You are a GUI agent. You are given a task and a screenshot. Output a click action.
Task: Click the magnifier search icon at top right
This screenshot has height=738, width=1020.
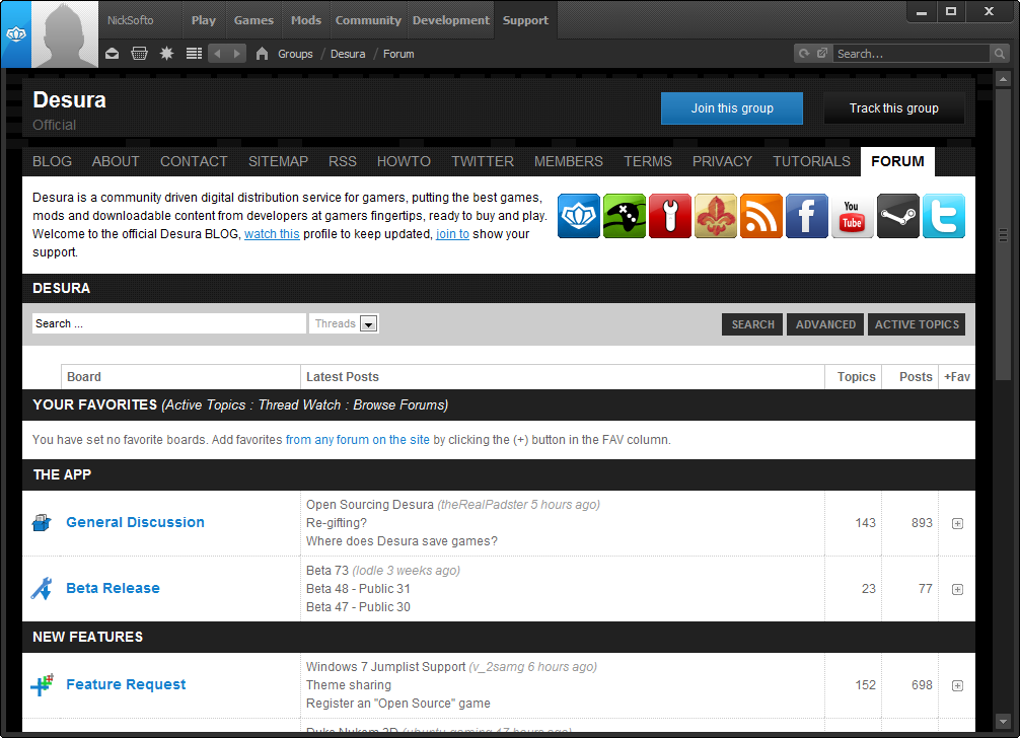pyautogui.click(x=999, y=53)
